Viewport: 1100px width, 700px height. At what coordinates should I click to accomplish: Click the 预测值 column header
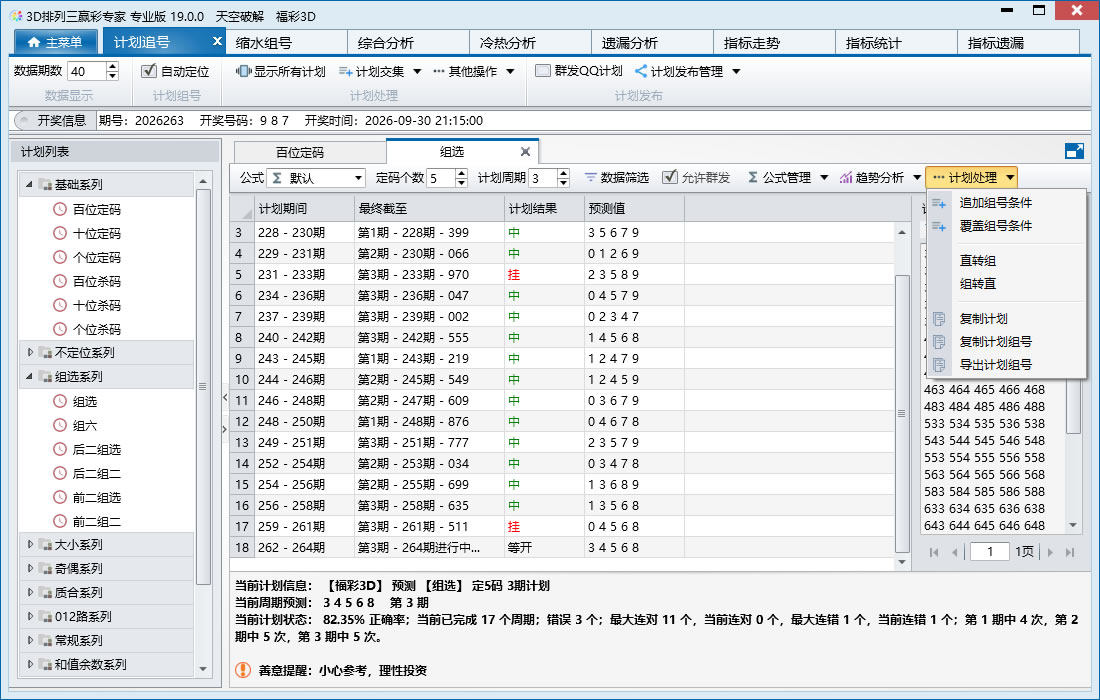[x=634, y=208]
